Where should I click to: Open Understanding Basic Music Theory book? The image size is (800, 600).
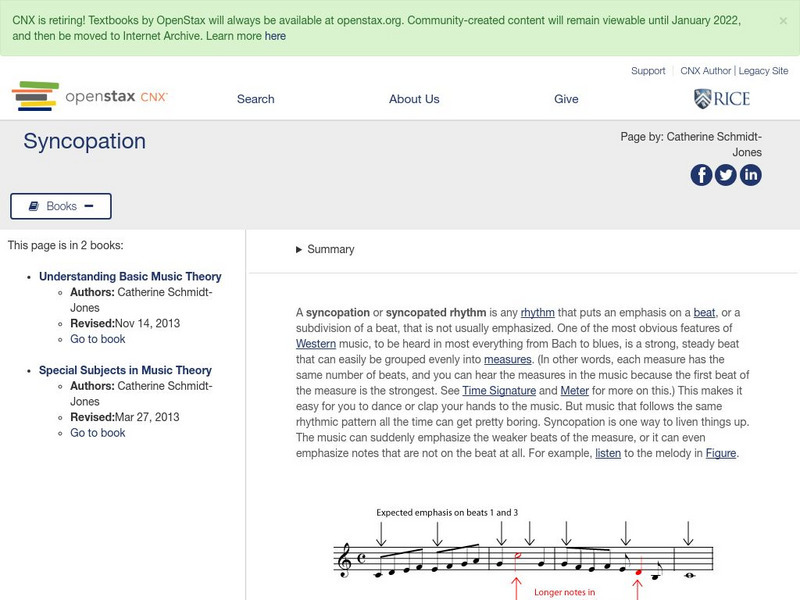130,277
